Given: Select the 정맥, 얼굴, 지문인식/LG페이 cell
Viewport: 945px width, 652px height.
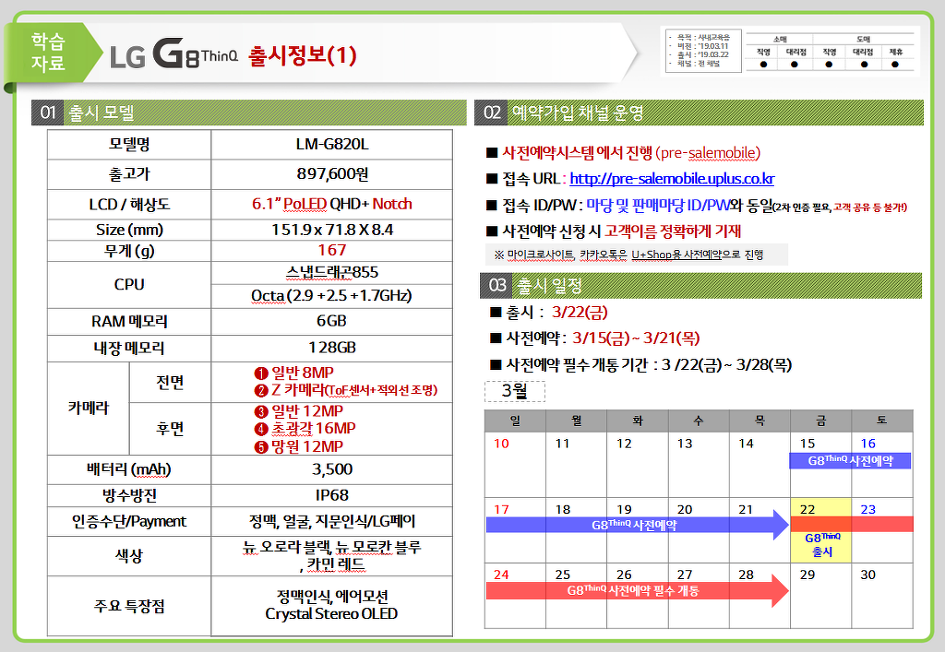Looking at the screenshot, I should pyautogui.click(x=331, y=521).
